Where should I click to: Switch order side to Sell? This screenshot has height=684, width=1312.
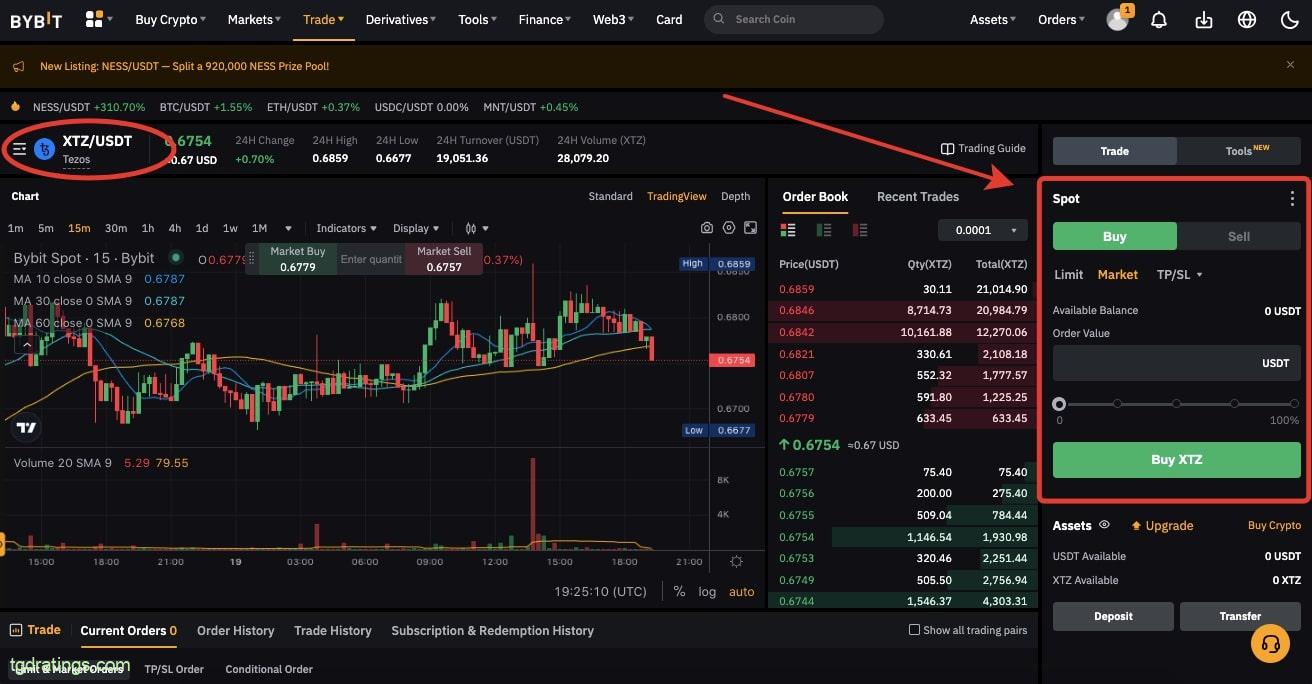point(1239,236)
